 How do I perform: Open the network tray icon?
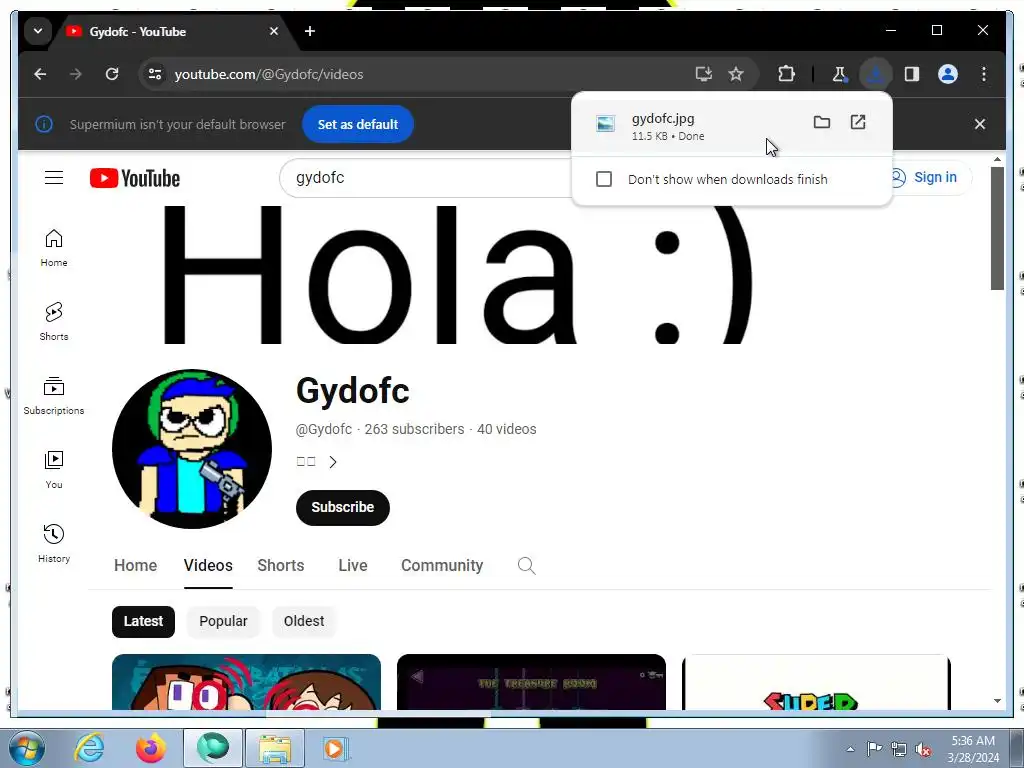[899, 749]
